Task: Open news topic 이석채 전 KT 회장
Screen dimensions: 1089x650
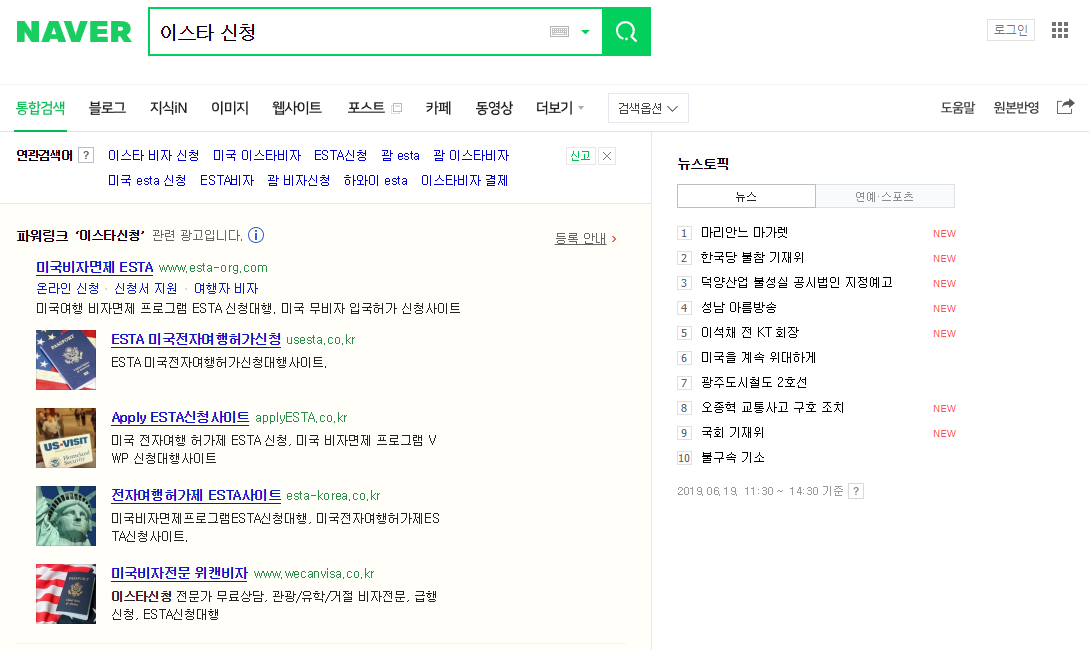Action: [x=750, y=333]
